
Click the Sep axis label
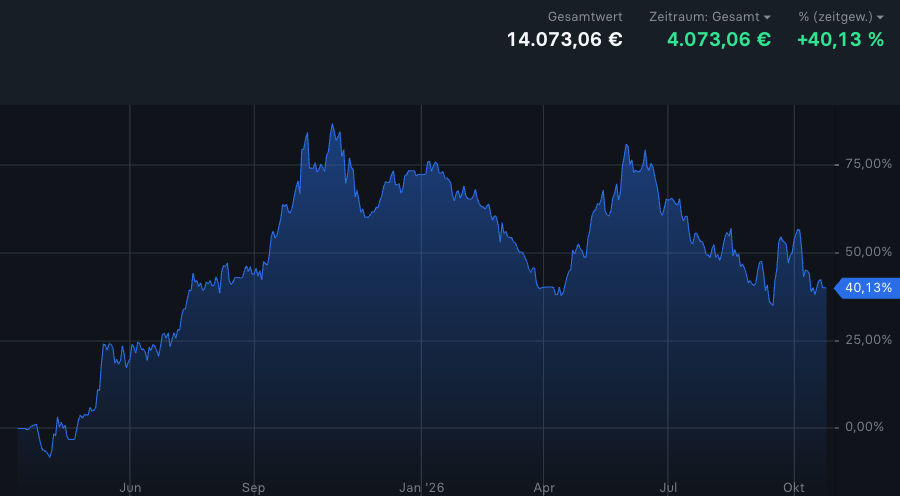[x=254, y=488]
